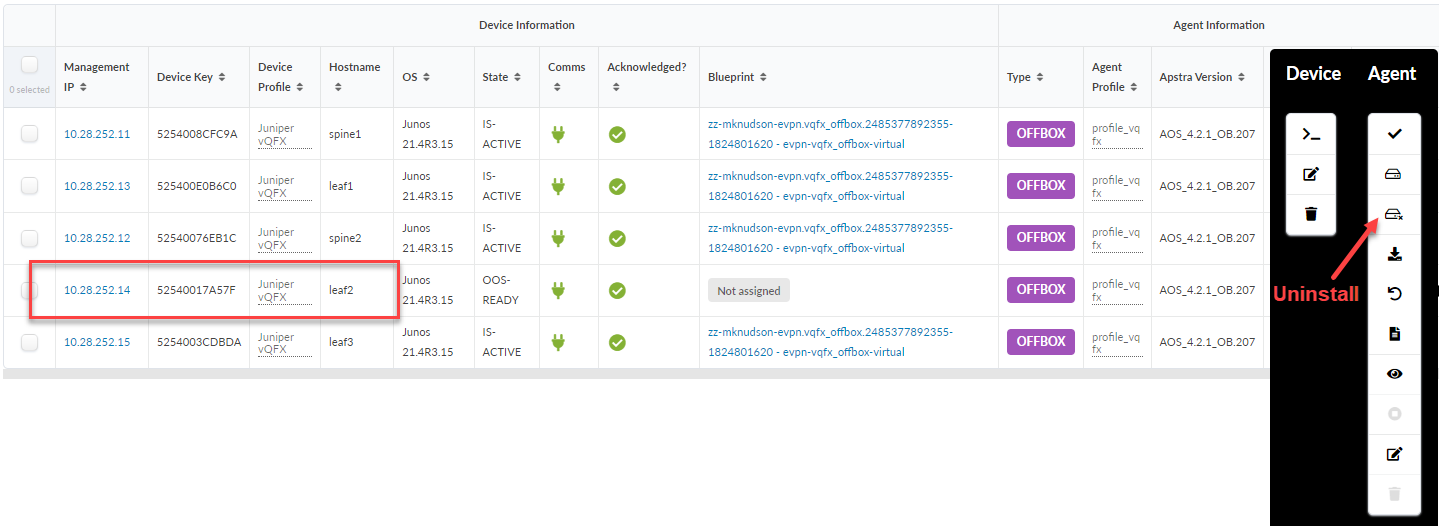Click the Agent checkmark icon
This screenshot has width=1439, height=526.
[1394, 134]
